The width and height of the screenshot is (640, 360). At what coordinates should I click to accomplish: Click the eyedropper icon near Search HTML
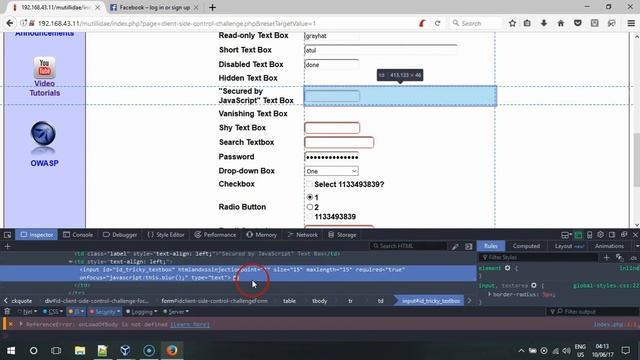455,246
